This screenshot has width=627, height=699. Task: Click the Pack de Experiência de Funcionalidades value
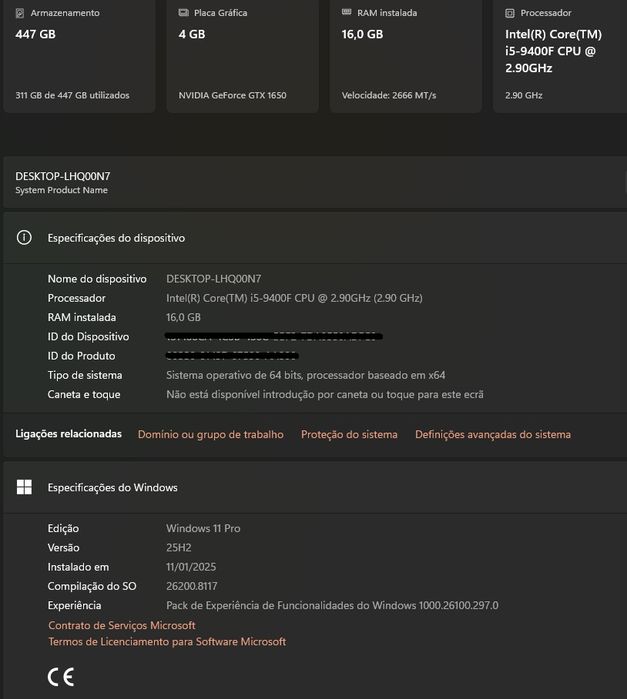coord(332,605)
